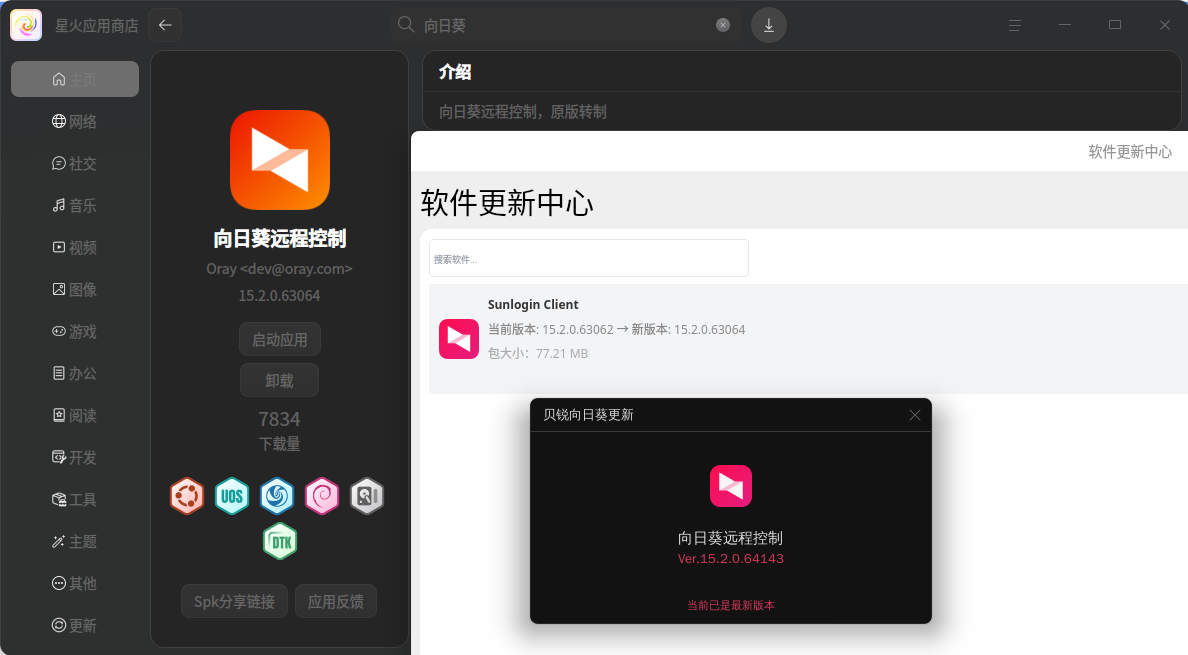Click the 搜索软件 field in update center
The height and width of the screenshot is (655, 1188).
tap(589, 258)
